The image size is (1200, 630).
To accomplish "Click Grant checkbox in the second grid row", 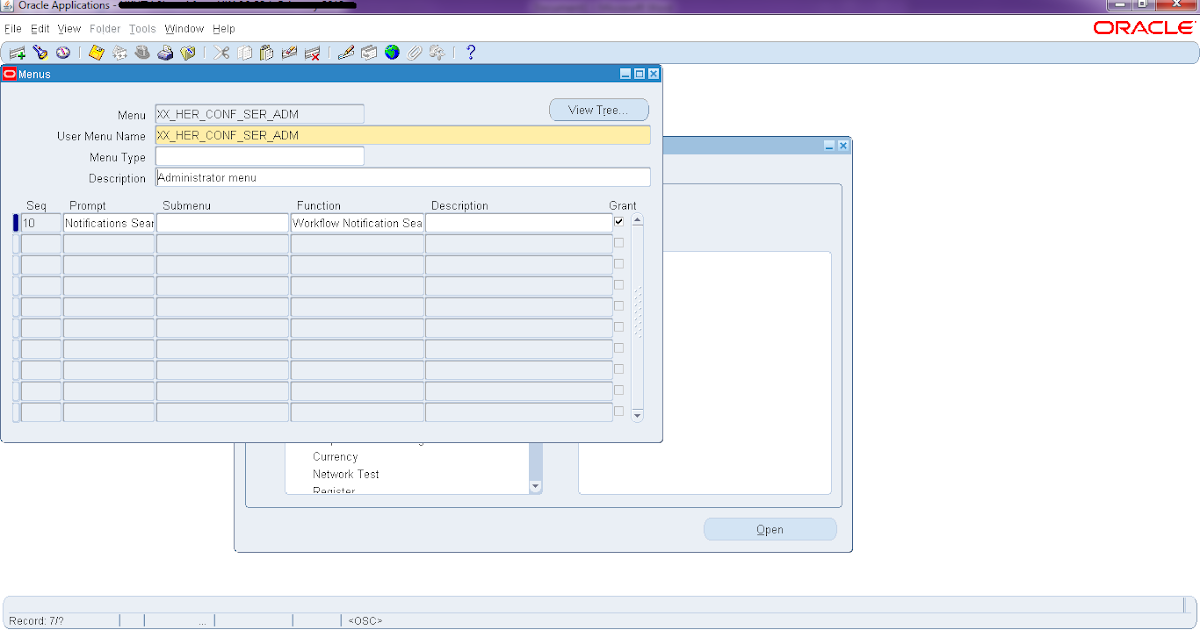I will pyautogui.click(x=619, y=243).
